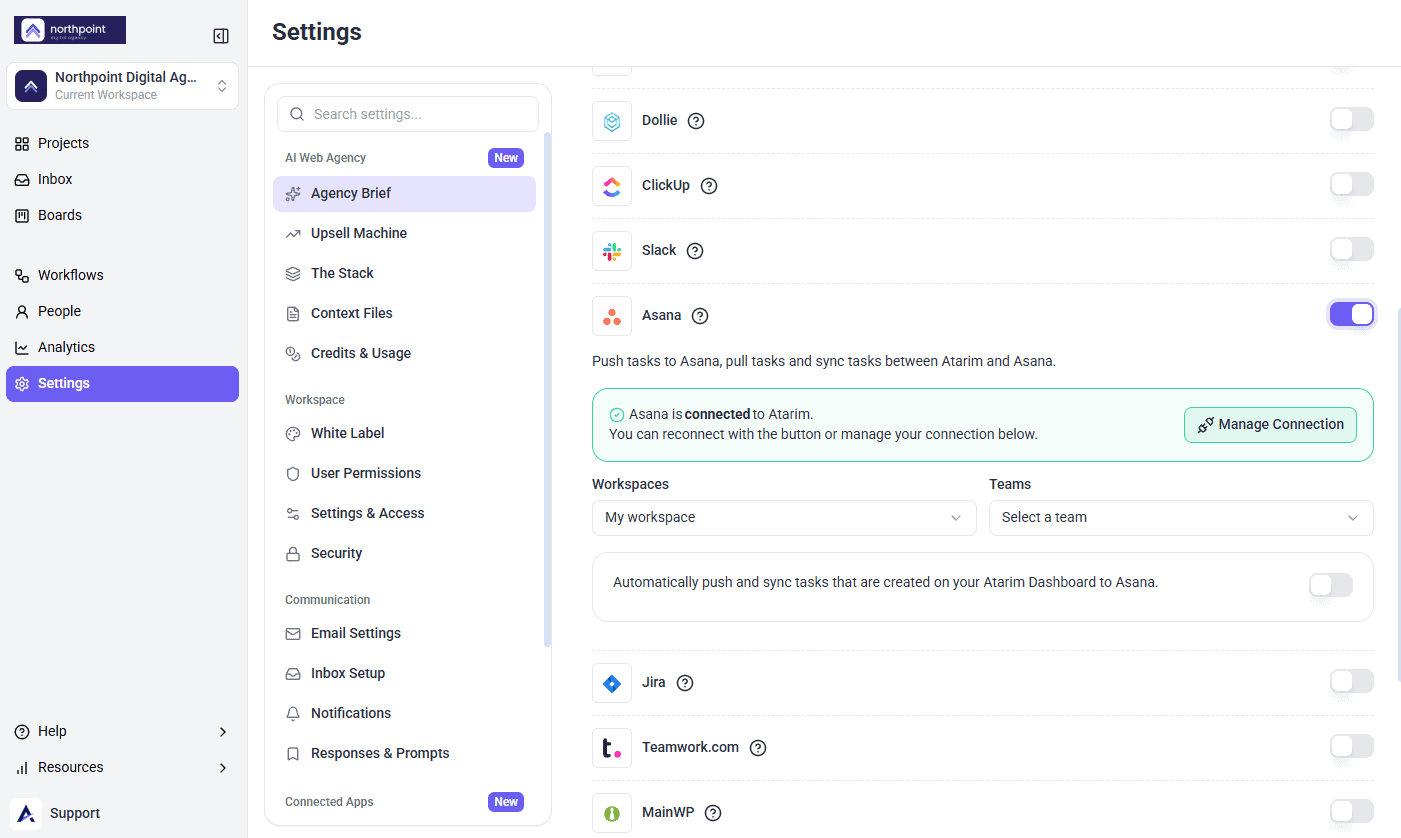Click the ClickUp integration logo

point(612,186)
